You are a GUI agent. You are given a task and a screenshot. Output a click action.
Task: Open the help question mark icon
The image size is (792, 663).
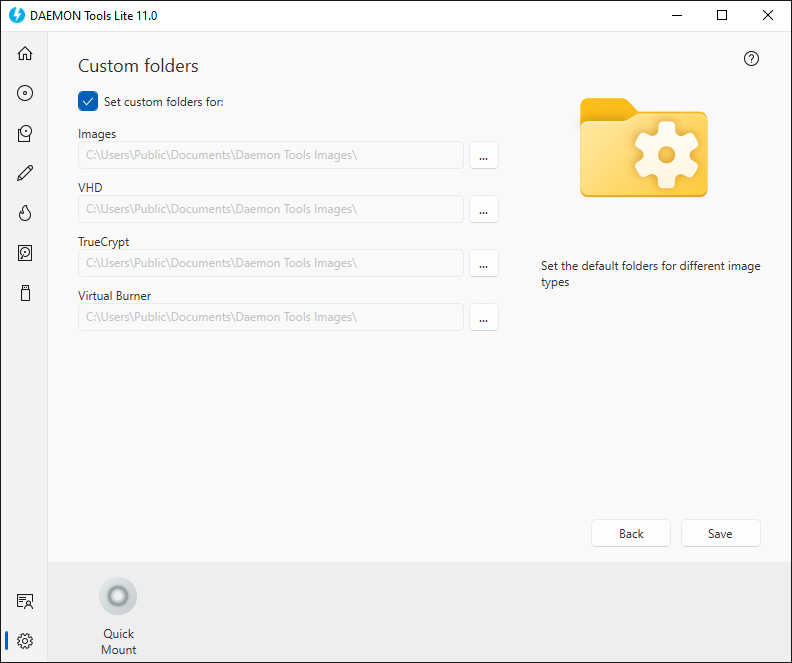click(751, 59)
